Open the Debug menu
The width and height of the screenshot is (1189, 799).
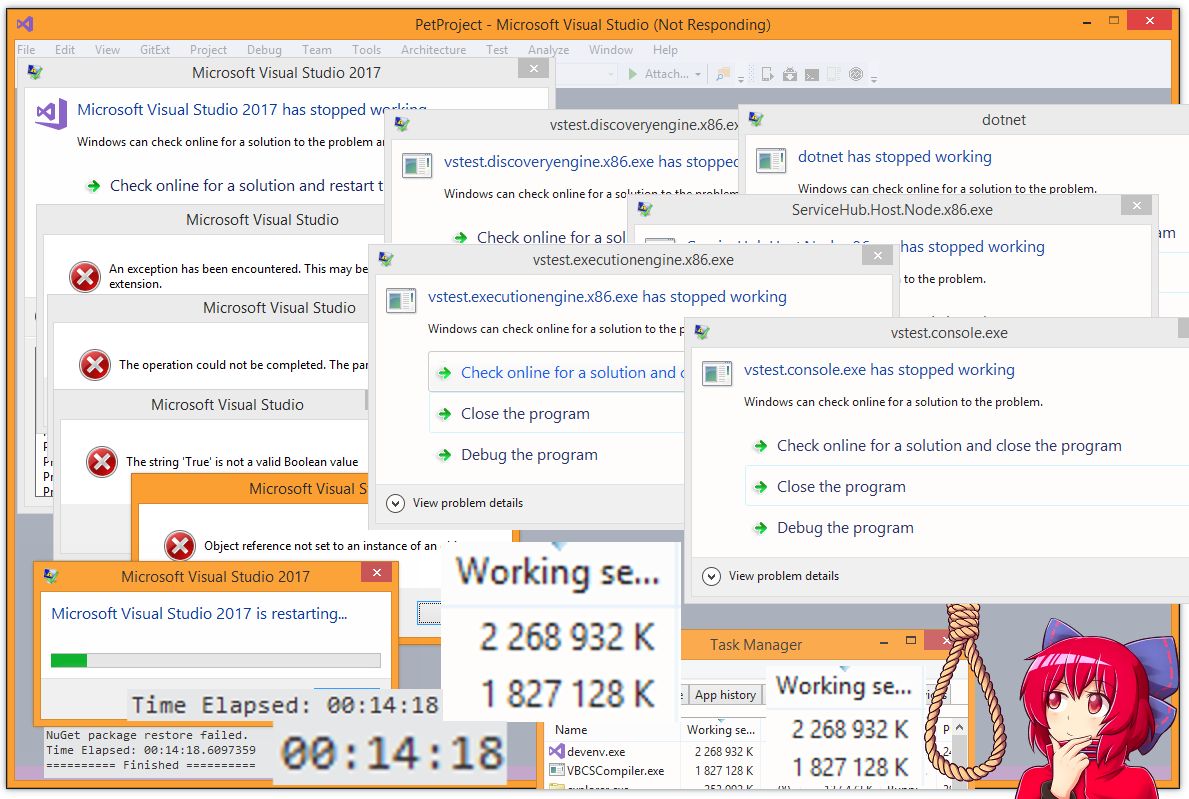[x=263, y=49]
